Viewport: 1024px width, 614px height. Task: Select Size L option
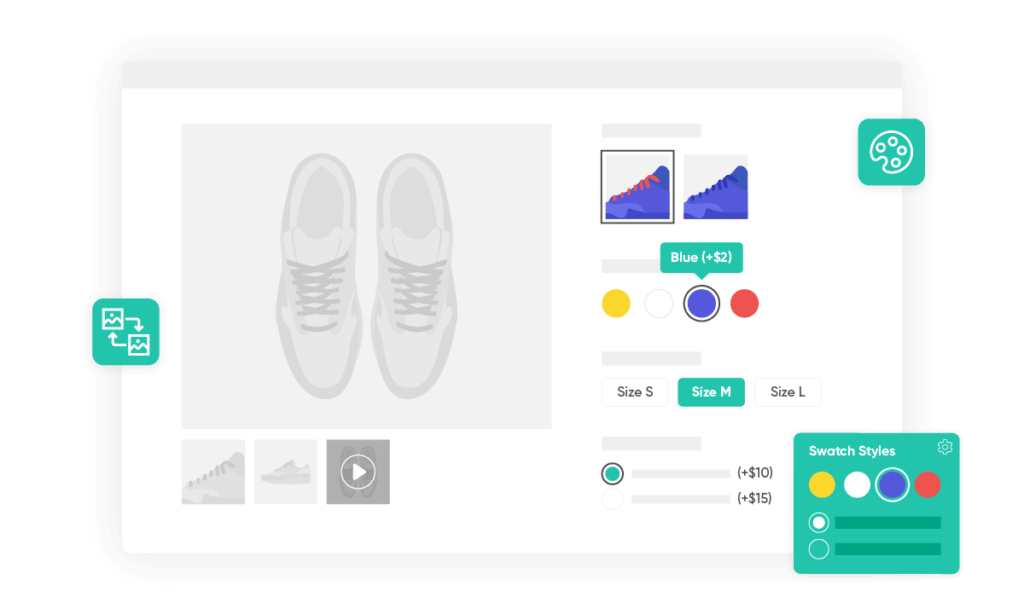click(x=788, y=392)
